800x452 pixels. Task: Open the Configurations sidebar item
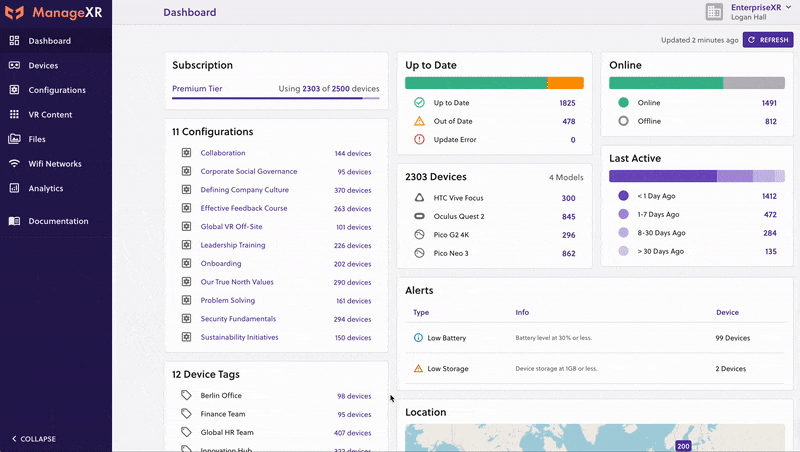pyautogui.click(x=56, y=90)
